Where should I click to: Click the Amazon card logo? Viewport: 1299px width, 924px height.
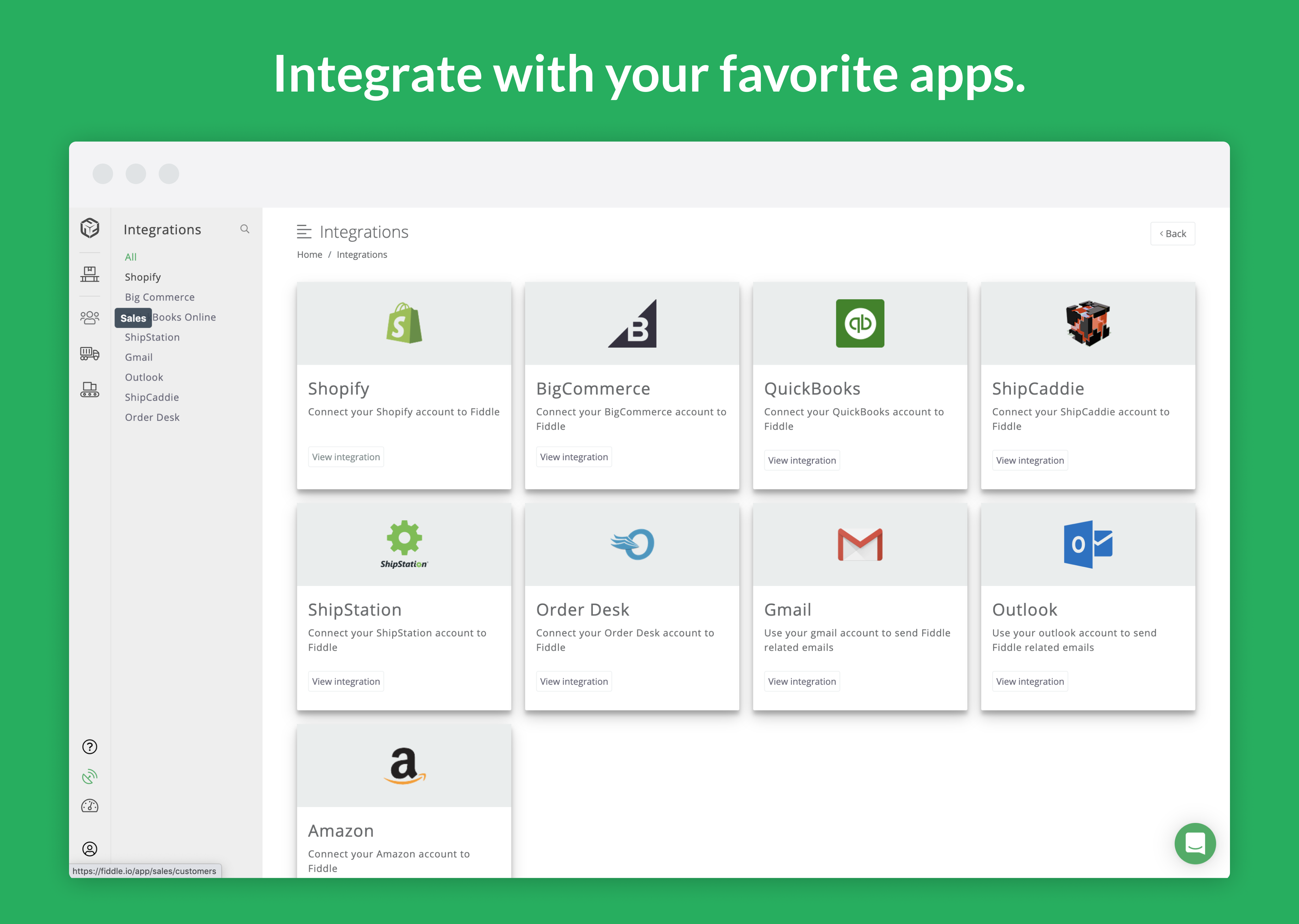pyautogui.click(x=404, y=766)
